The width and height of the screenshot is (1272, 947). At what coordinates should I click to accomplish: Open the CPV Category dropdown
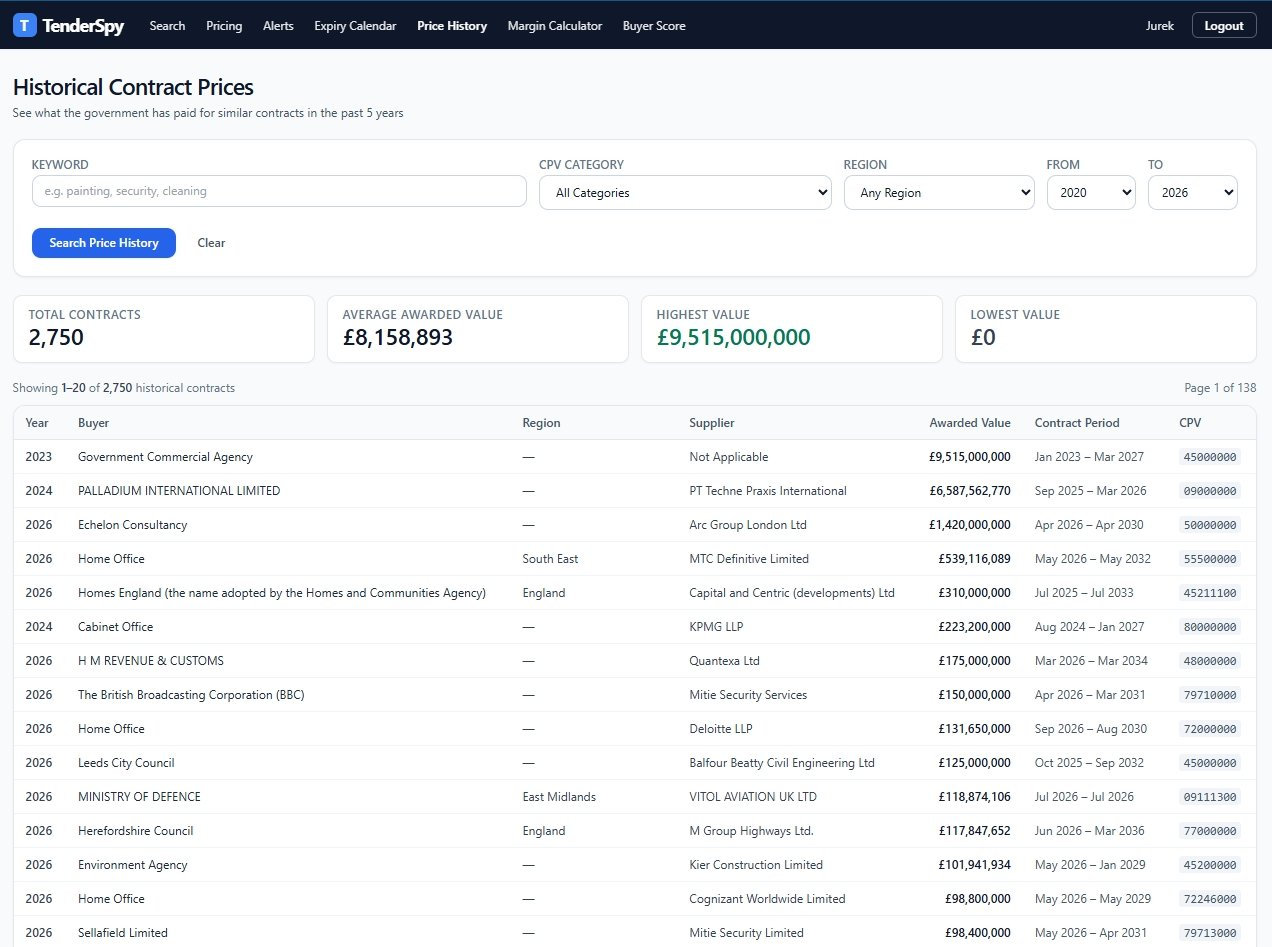point(685,193)
